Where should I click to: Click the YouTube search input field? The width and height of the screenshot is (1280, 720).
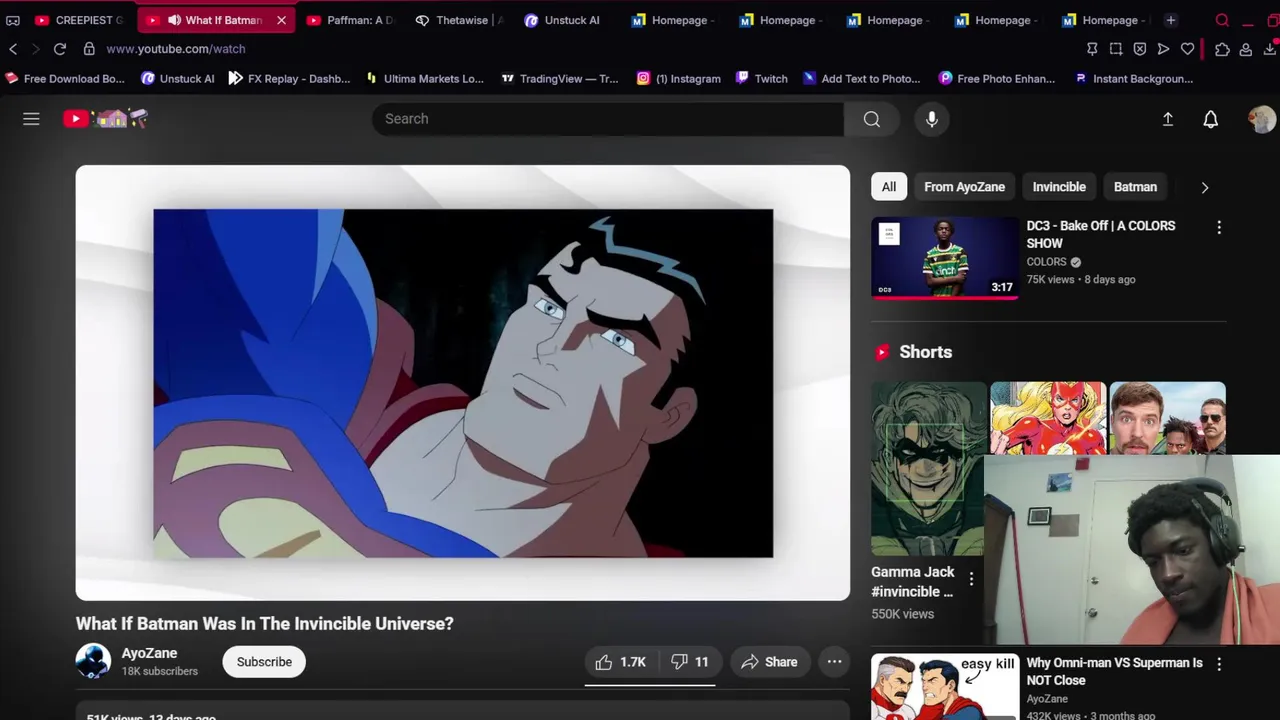click(608, 119)
